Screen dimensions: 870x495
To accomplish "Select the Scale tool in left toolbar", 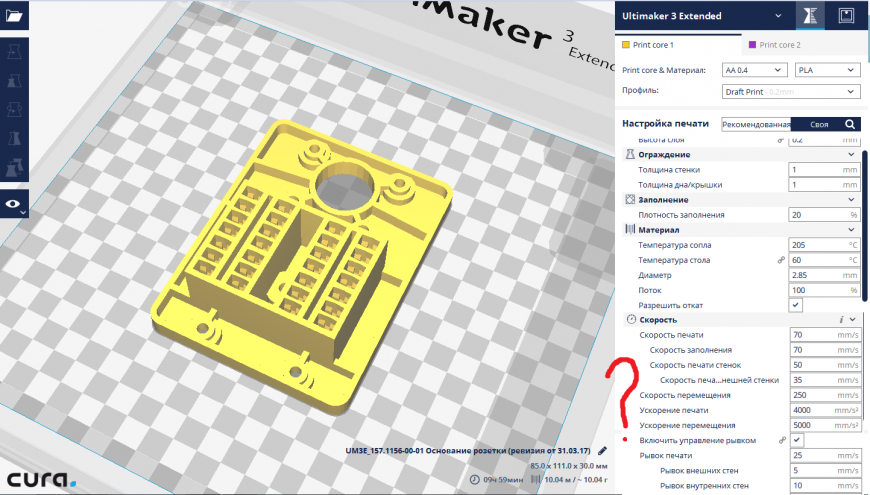I will click(14, 81).
